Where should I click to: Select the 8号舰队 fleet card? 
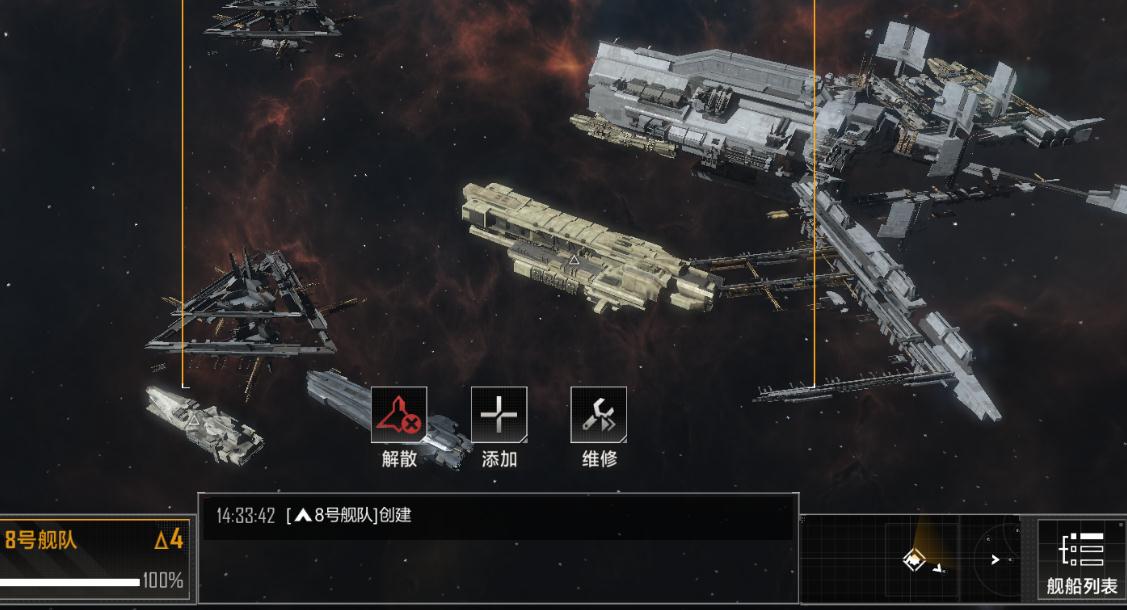click(x=95, y=559)
